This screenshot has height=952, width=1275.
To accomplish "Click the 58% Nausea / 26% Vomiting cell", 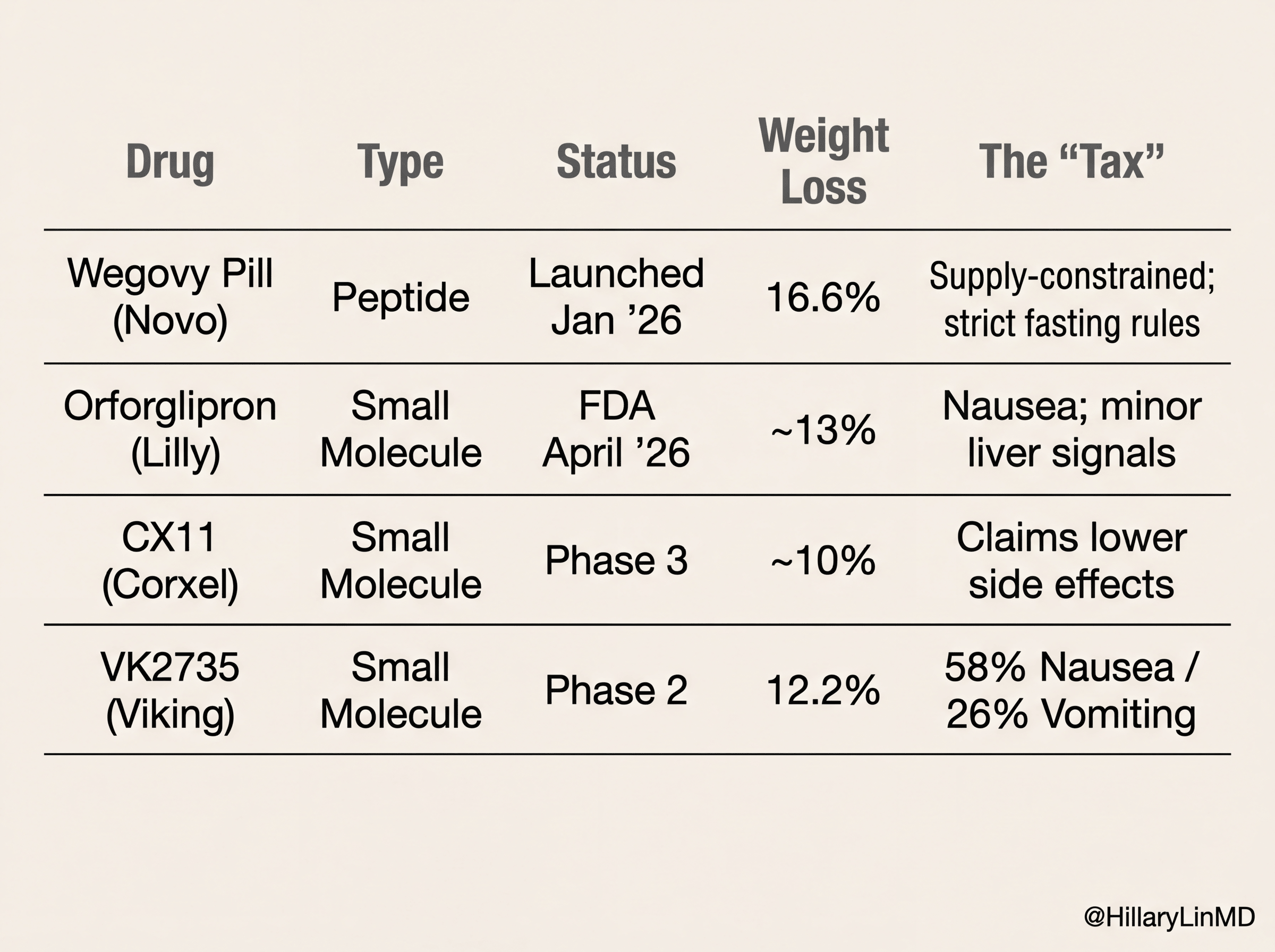I will [1071, 691].
